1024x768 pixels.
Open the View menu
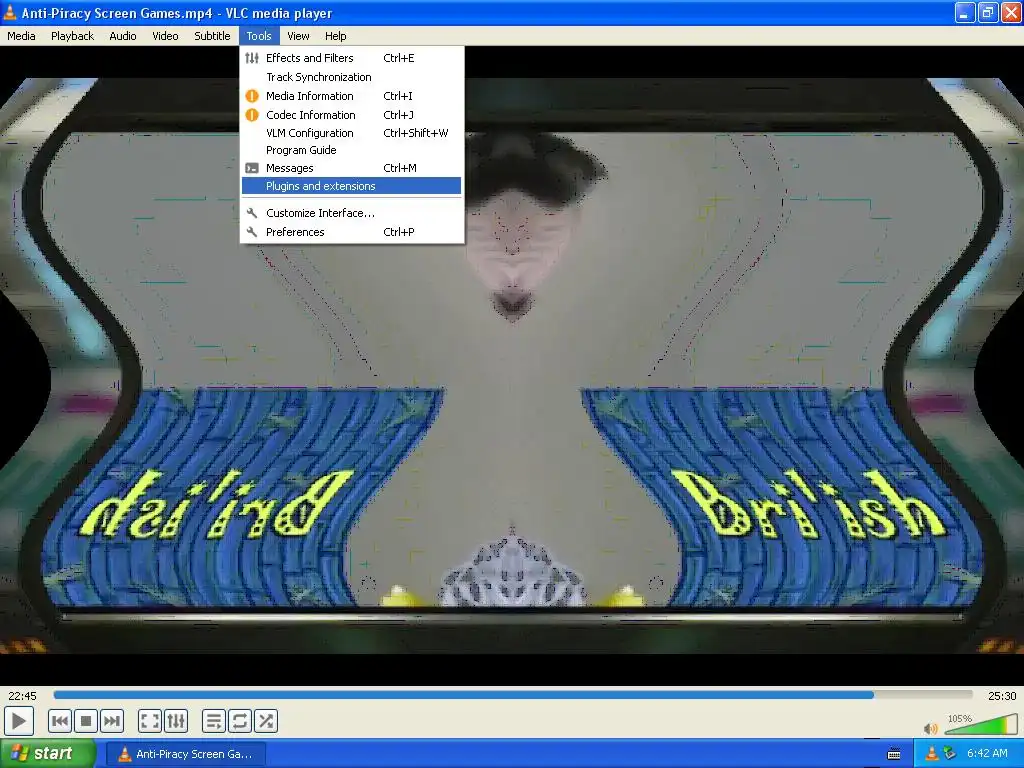tap(298, 36)
